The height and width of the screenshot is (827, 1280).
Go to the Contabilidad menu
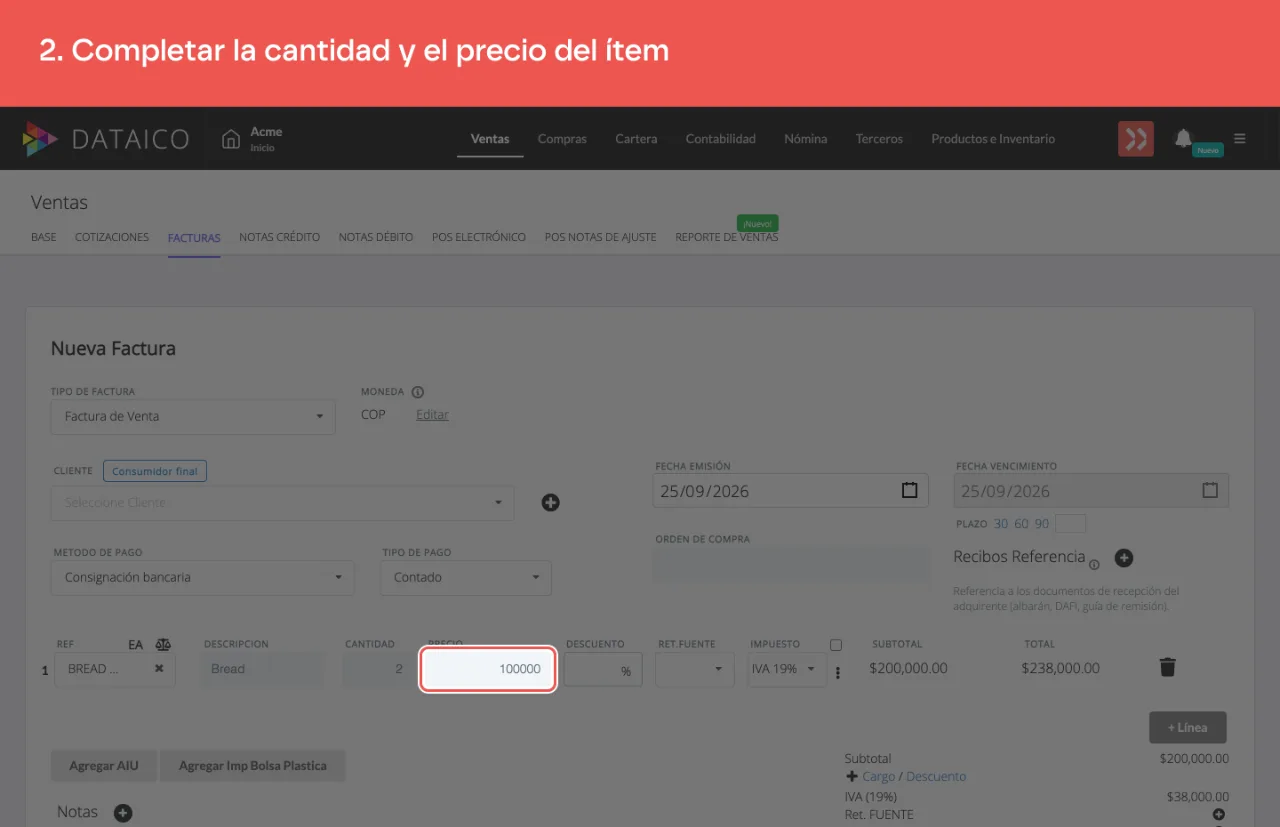[x=721, y=139]
